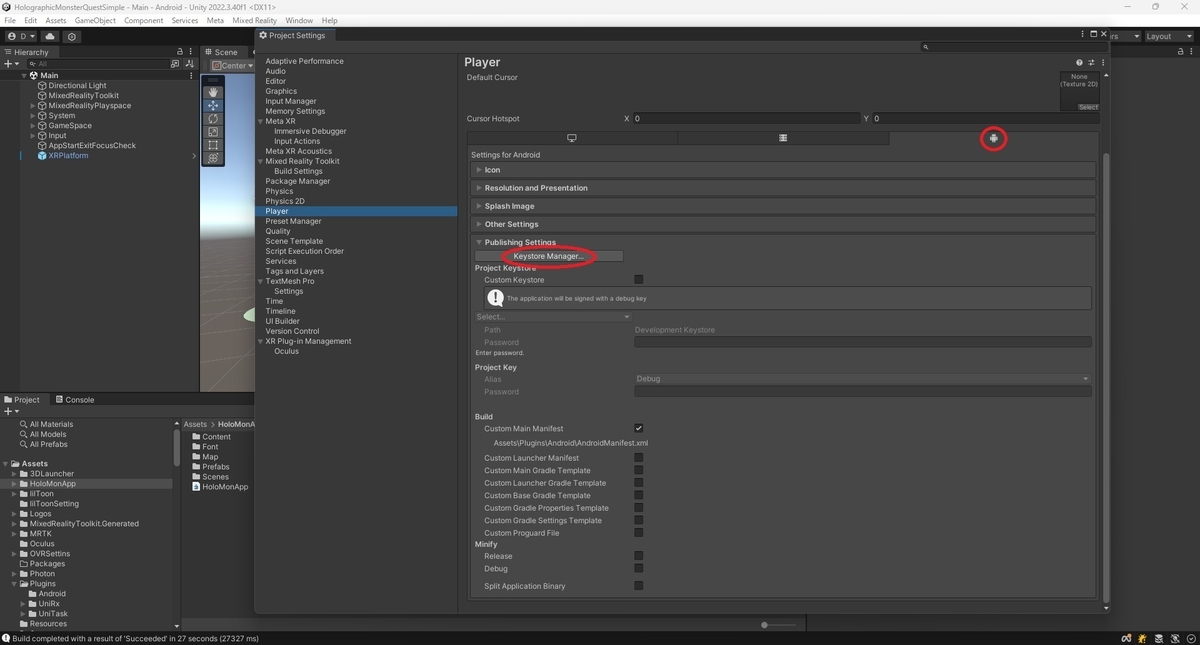Image resolution: width=1200 pixels, height=645 pixels.
Task: Select the Move tool
Action: 213,106
